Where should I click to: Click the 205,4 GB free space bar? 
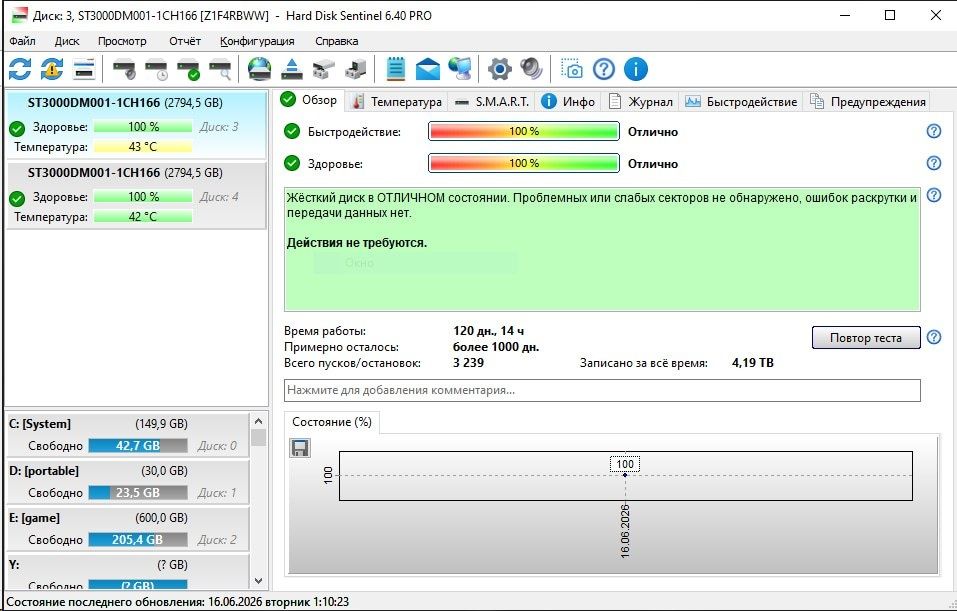pyautogui.click(x=138, y=540)
